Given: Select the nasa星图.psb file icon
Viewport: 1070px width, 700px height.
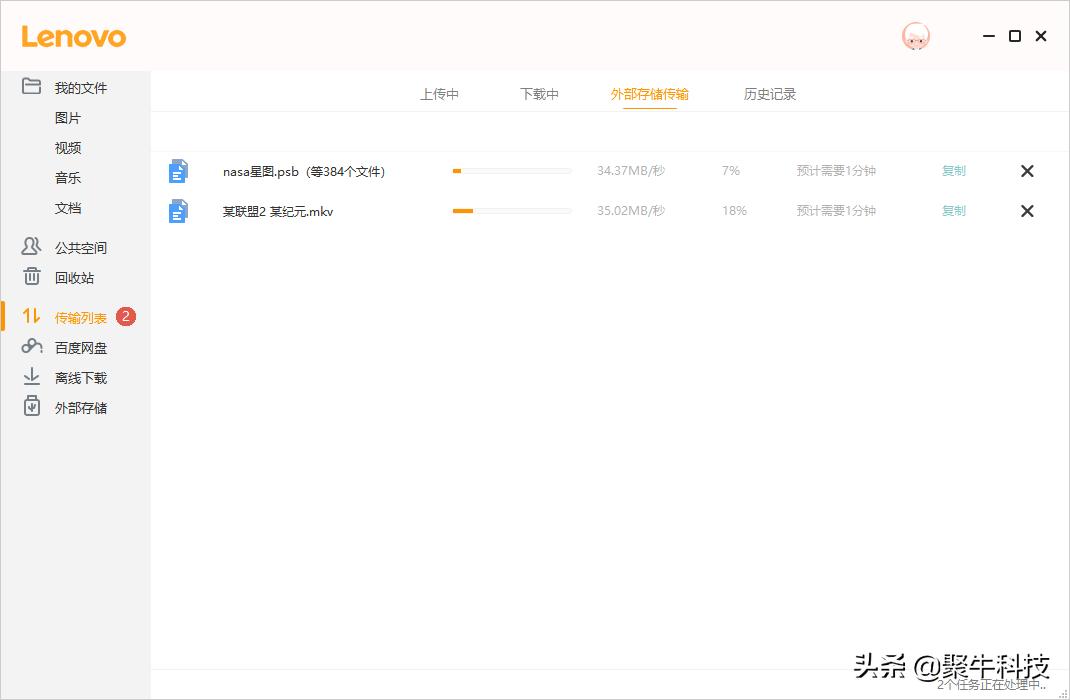Looking at the screenshot, I should (x=178, y=171).
